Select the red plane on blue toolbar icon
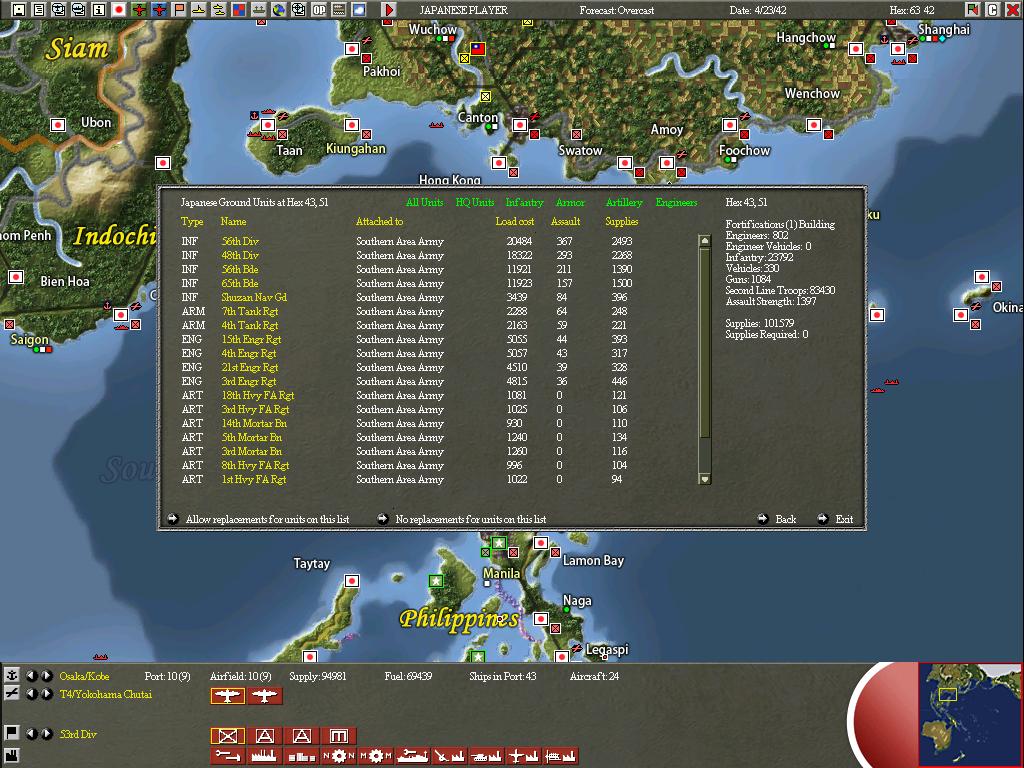Image resolution: width=1024 pixels, height=768 pixels. click(x=159, y=10)
